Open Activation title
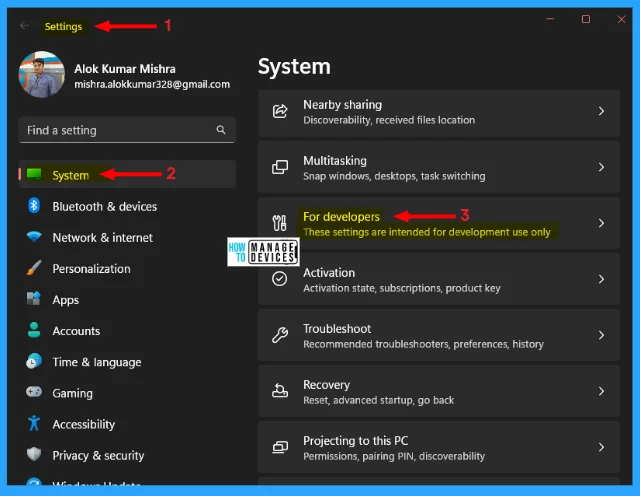Viewport: 640px width, 496px height. (x=329, y=273)
